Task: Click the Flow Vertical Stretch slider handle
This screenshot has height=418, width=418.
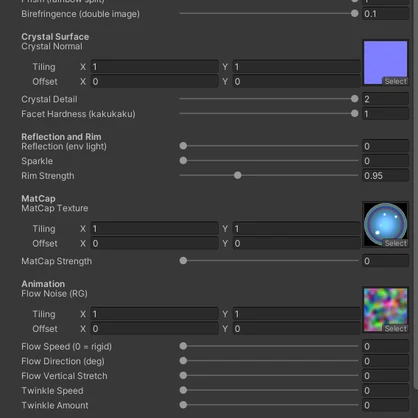Action: coord(183,375)
